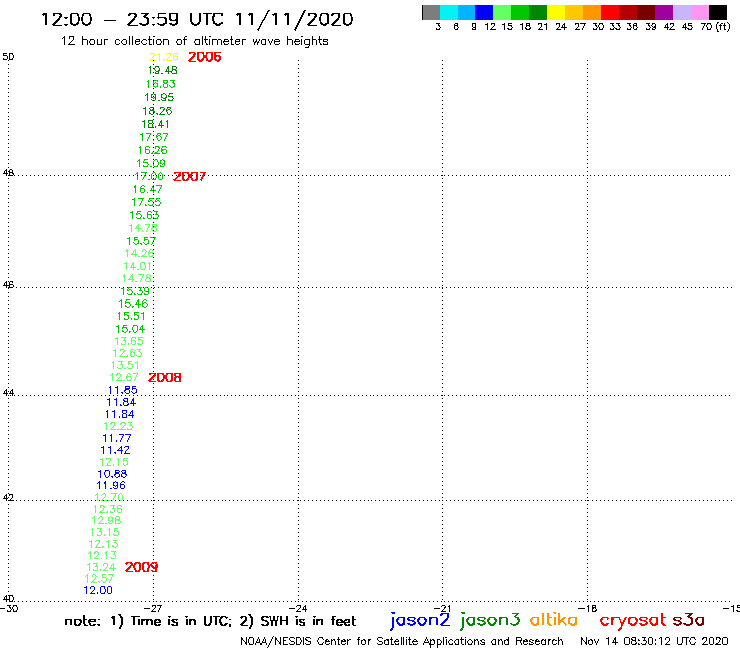Click the wave height value 15.63

[x=144, y=215]
